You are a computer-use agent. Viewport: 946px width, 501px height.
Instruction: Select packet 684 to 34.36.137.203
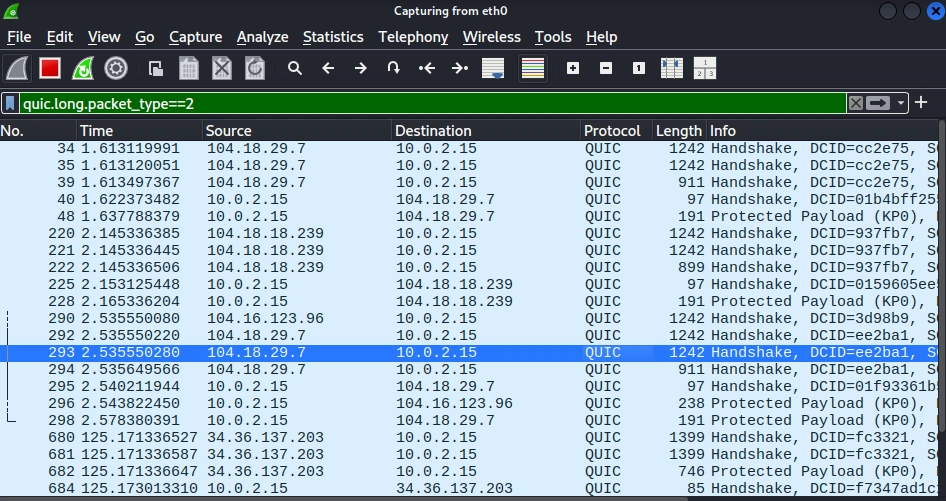pos(469,488)
